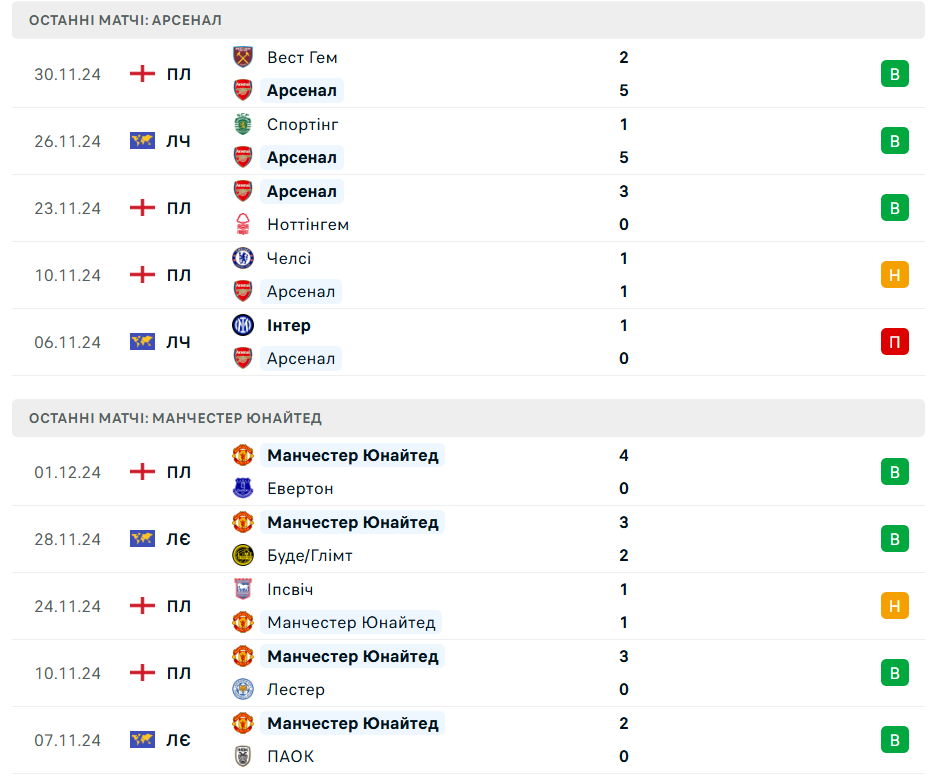
Task: Click the orange draw badge for Chelsea match
Action: coord(894,275)
